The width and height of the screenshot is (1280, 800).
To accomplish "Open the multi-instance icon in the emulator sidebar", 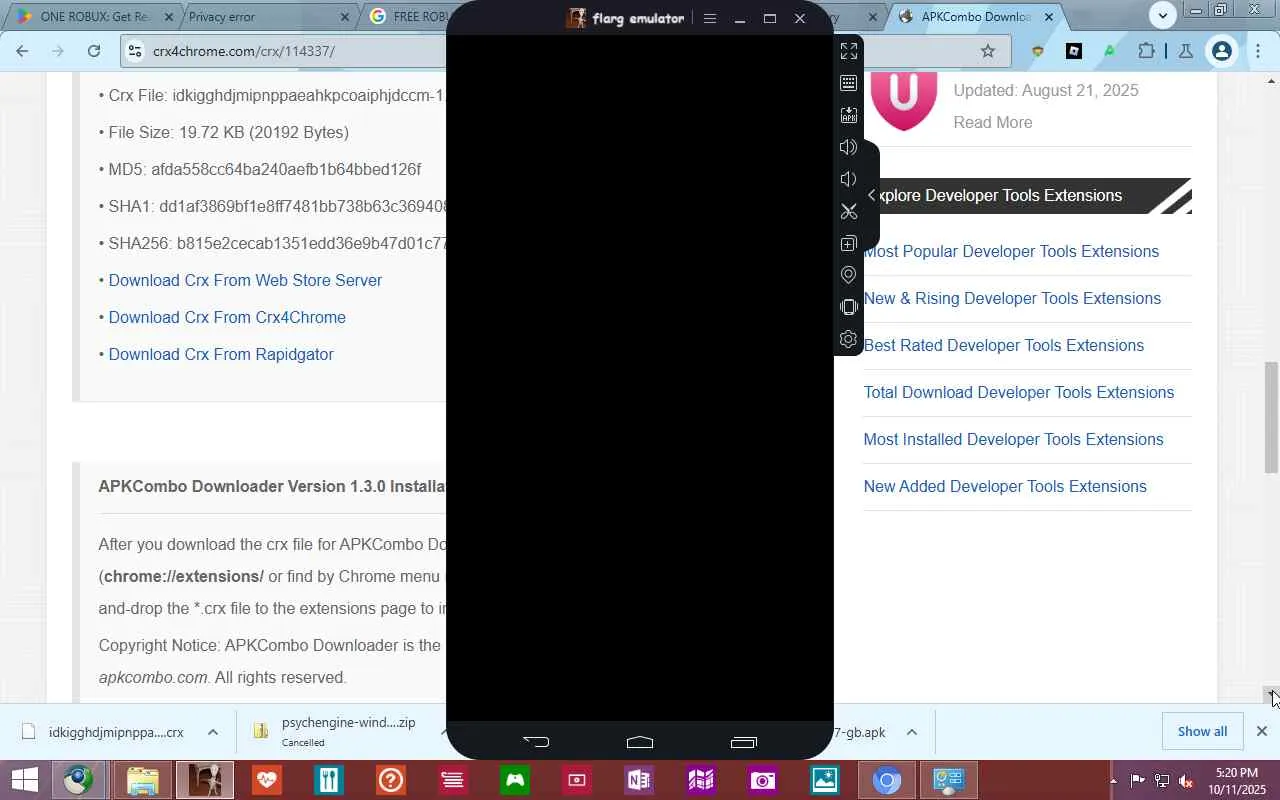I will coord(849,243).
